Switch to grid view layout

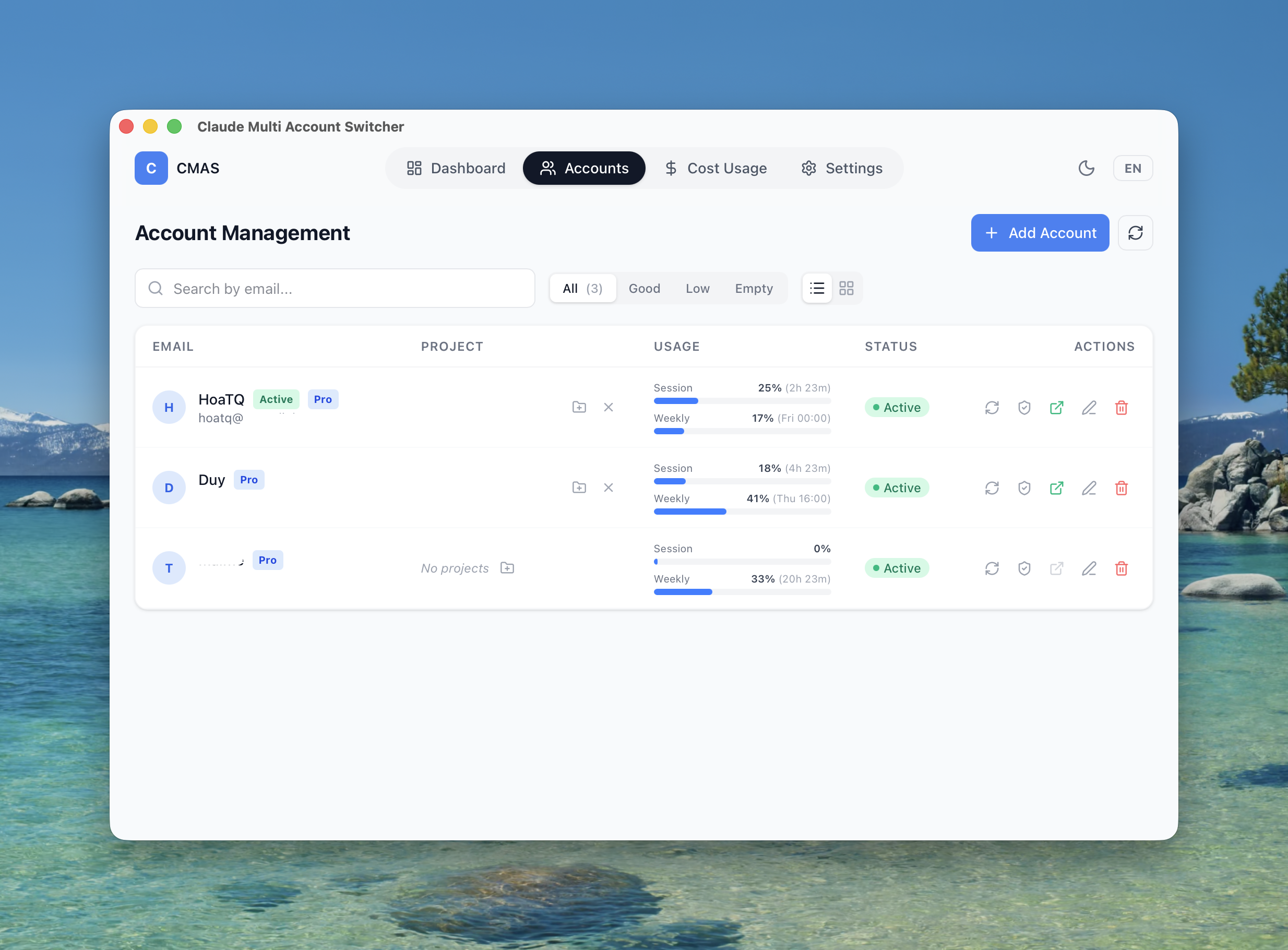point(846,288)
